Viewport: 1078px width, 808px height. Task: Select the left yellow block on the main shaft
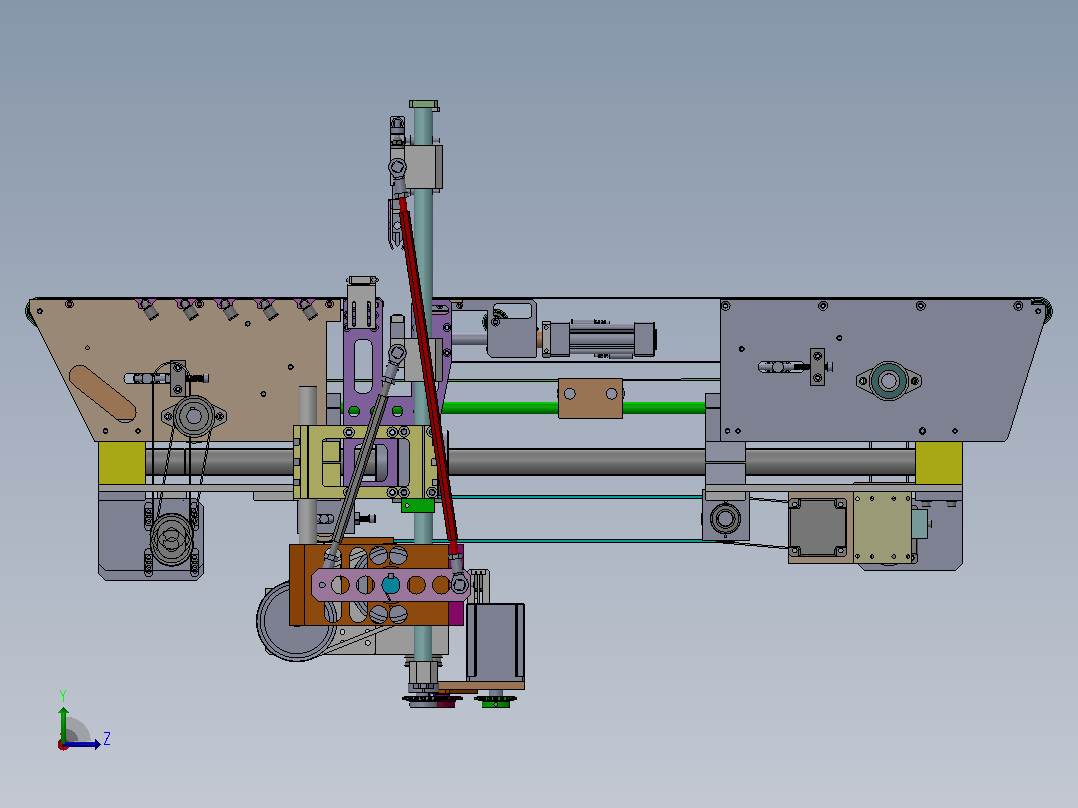[122, 463]
